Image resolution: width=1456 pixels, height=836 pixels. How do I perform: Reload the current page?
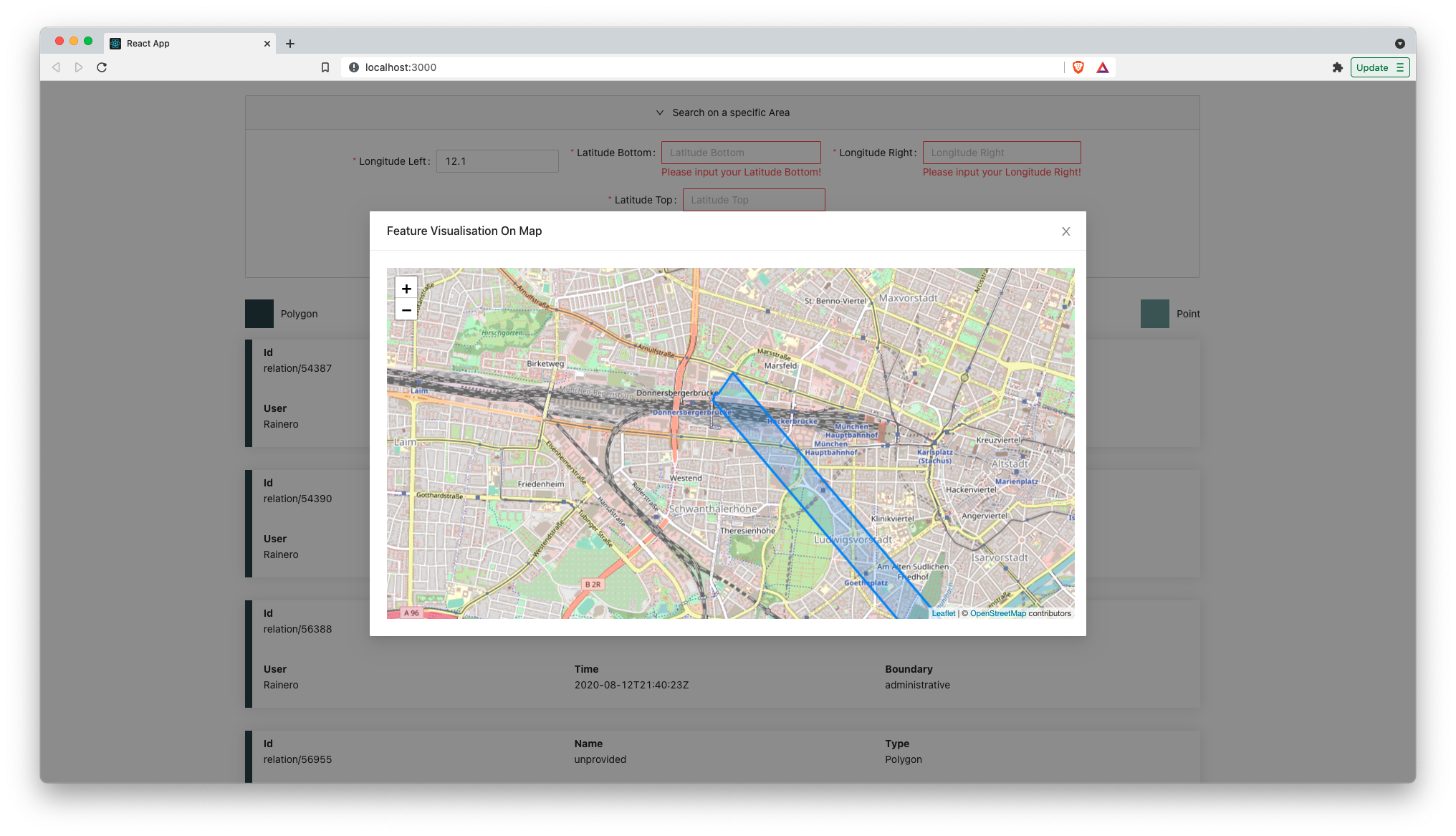pyautogui.click(x=102, y=67)
